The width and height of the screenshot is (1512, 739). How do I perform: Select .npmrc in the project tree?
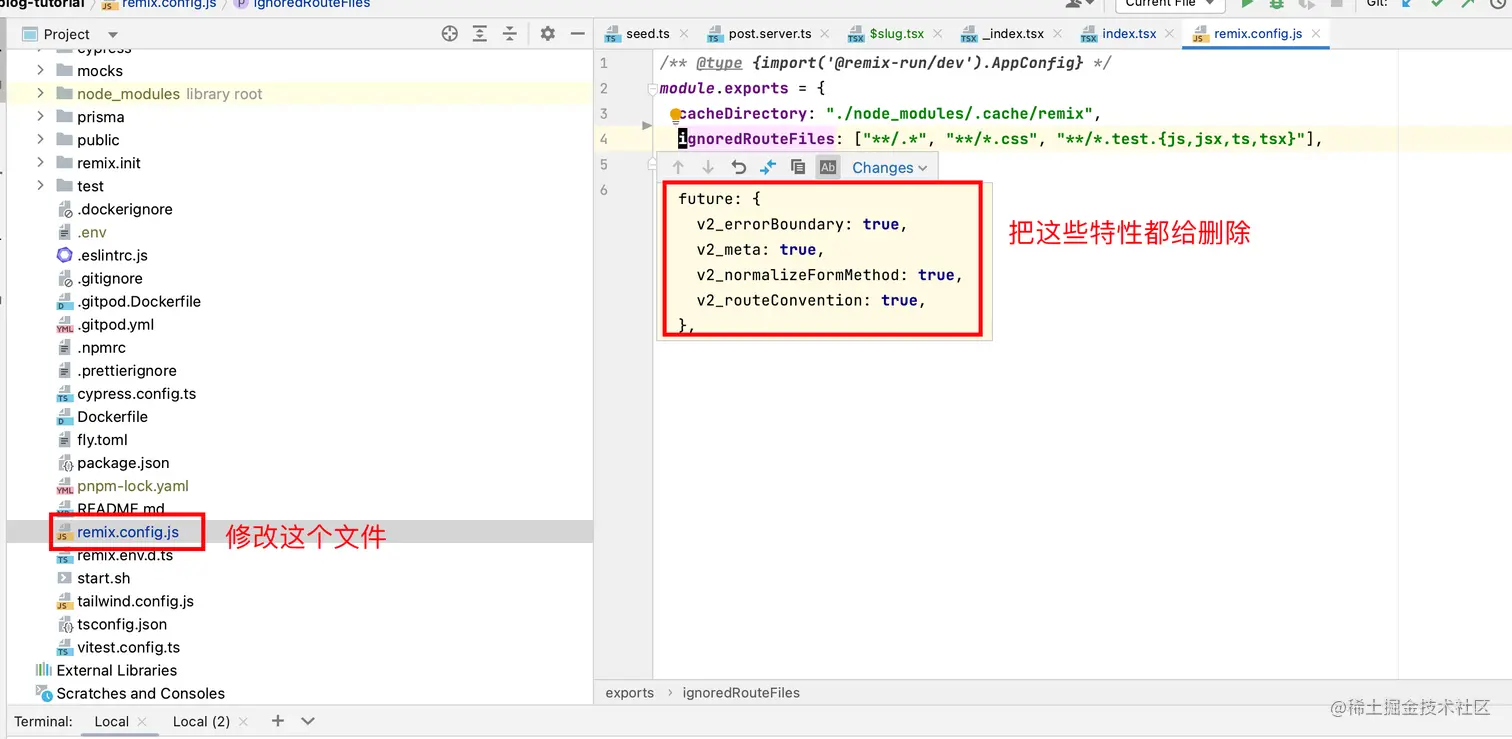tap(102, 347)
